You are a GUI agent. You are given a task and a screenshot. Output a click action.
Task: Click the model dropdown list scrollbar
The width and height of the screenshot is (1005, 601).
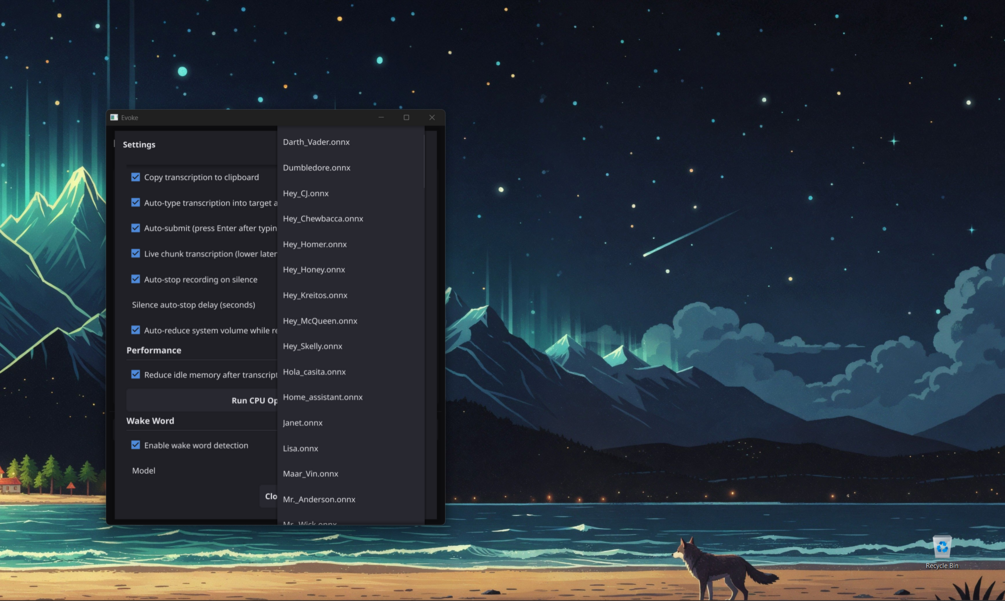click(x=424, y=160)
